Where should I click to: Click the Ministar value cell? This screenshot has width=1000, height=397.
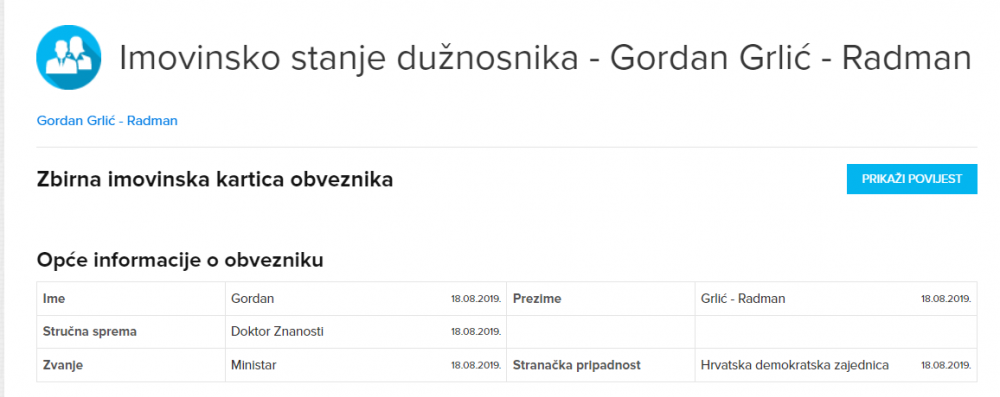[365, 365]
